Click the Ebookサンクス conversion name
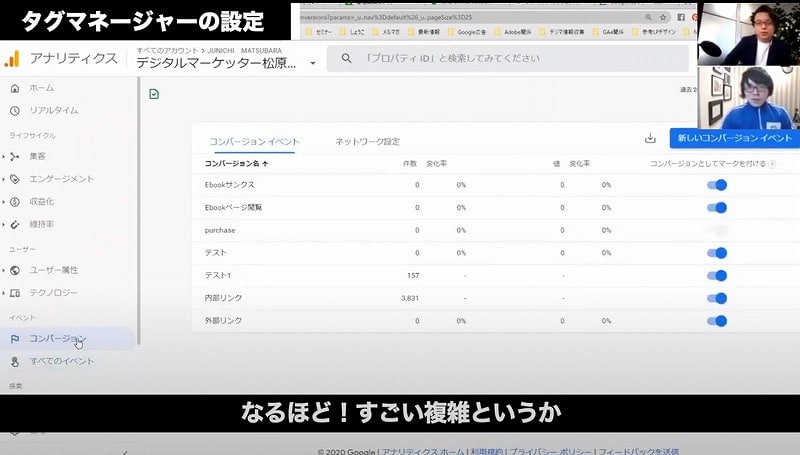 point(230,185)
